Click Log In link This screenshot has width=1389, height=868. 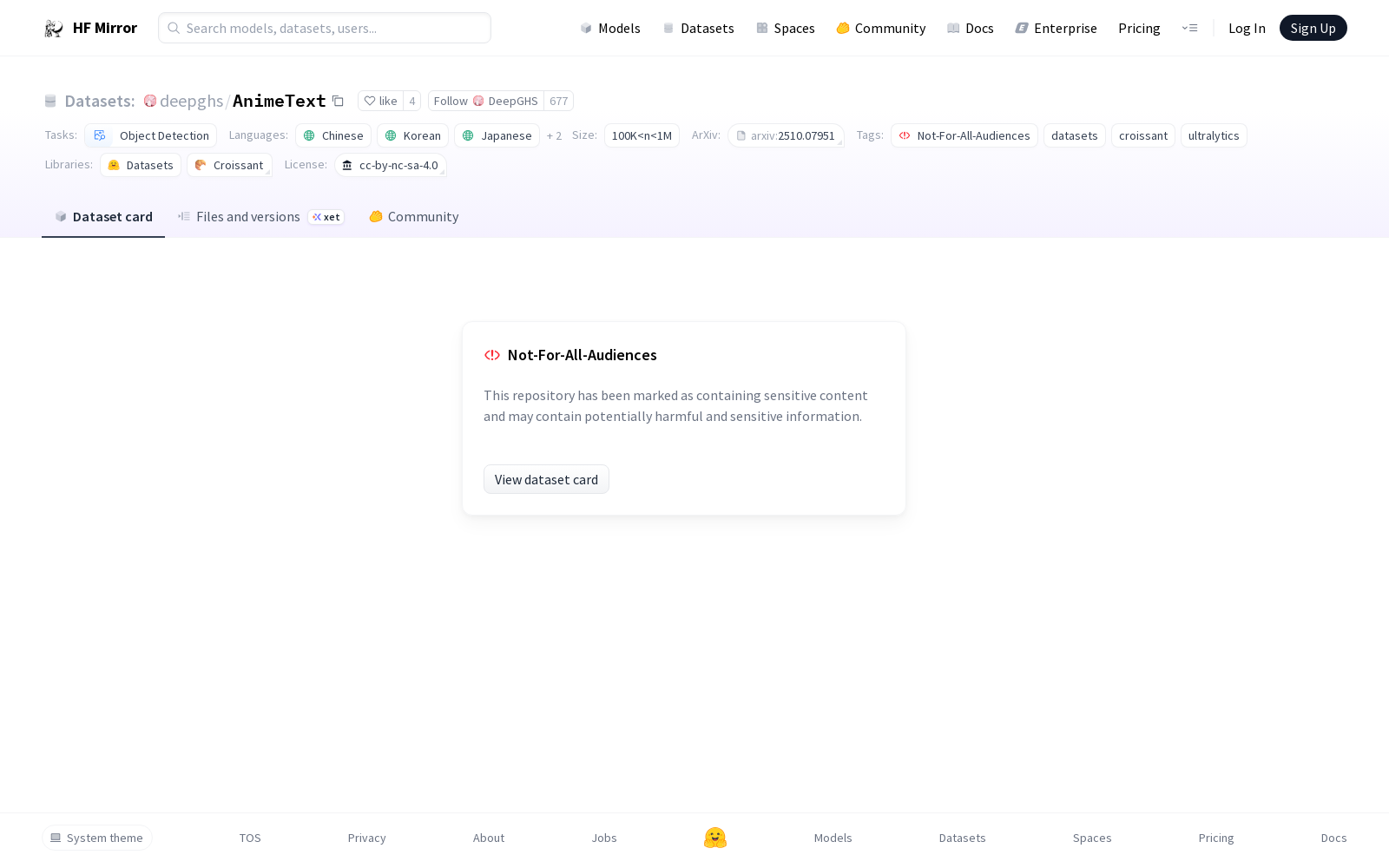coord(1247,29)
